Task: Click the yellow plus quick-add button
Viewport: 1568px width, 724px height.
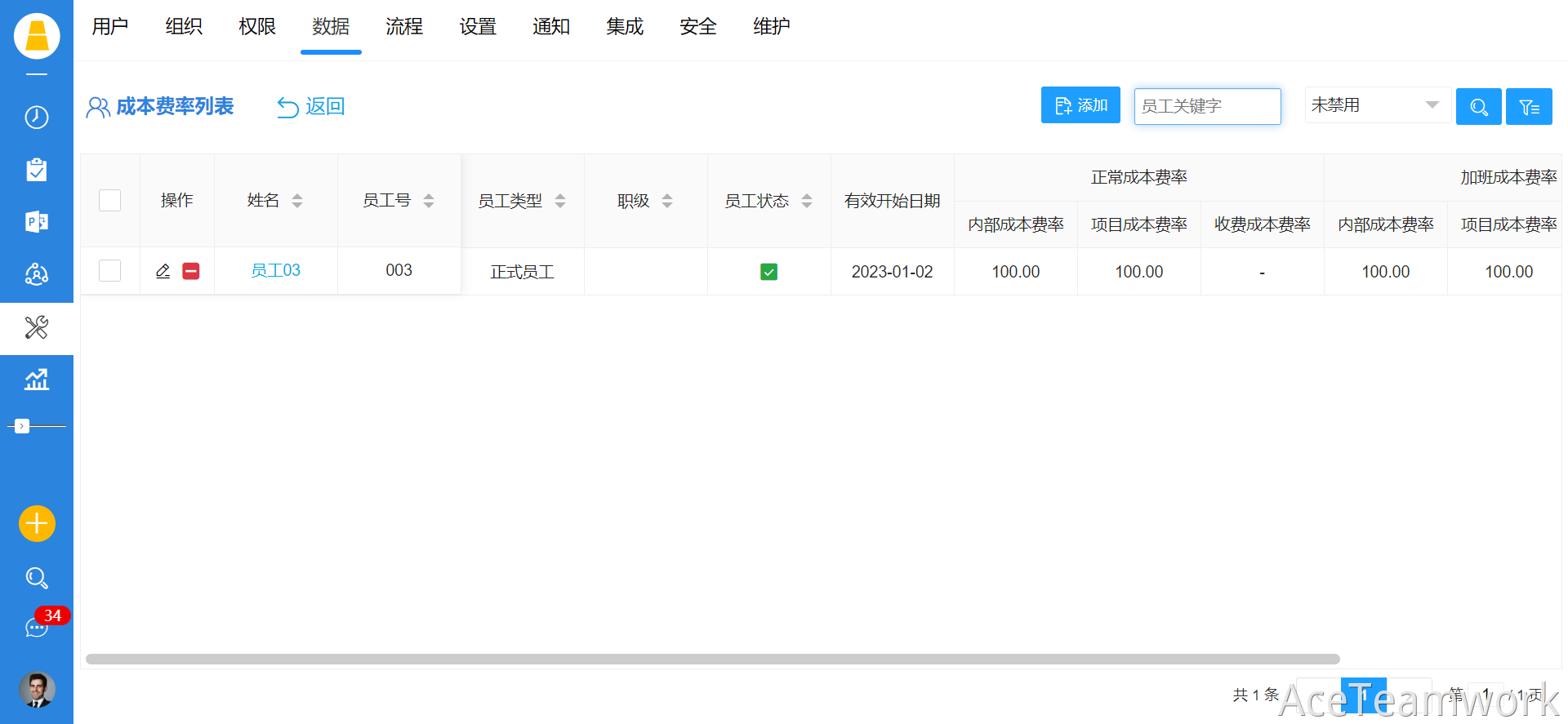Action: tap(37, 523)
